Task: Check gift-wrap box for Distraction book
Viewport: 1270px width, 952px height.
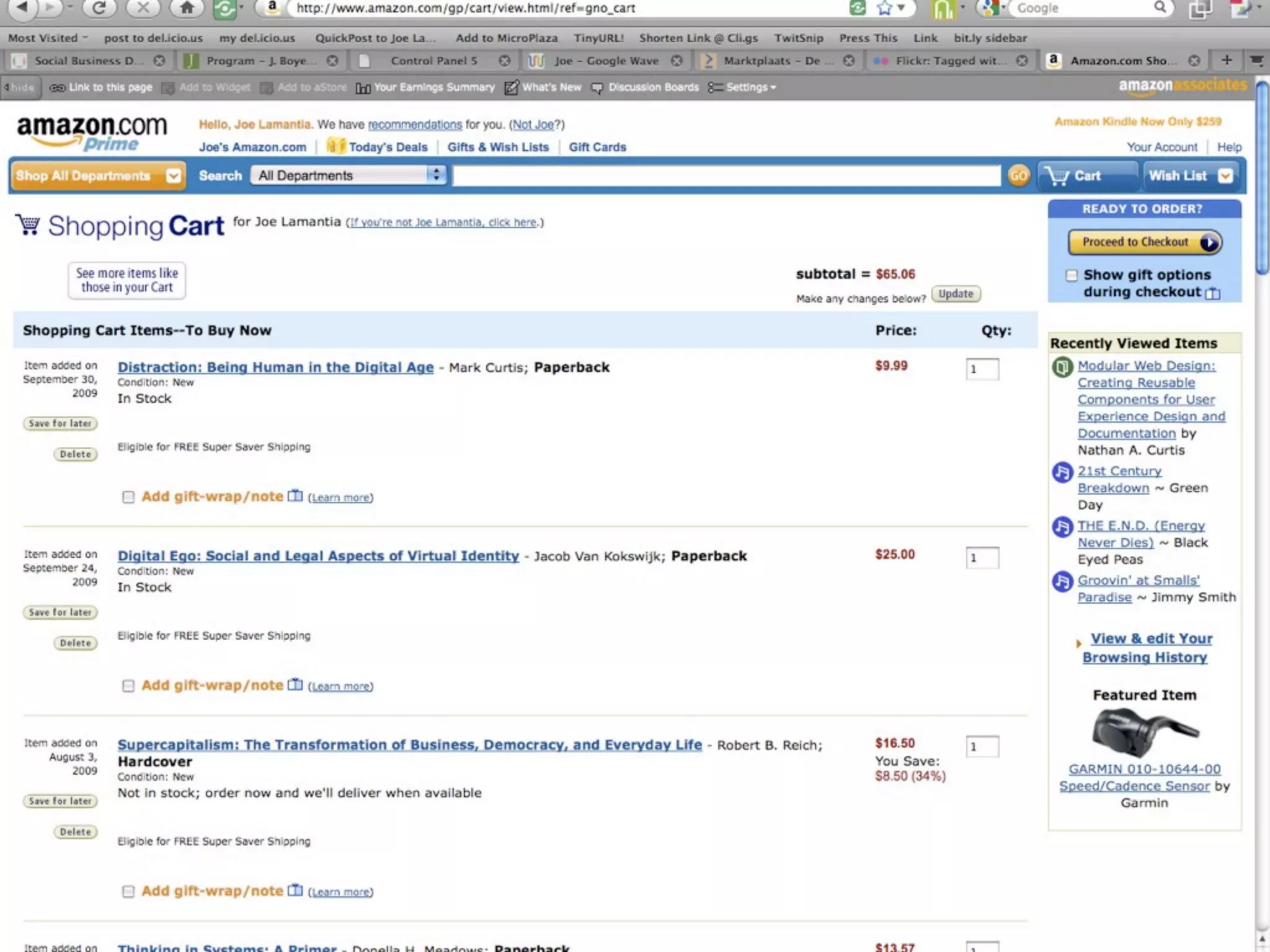Action: click(x=128, y=497)
